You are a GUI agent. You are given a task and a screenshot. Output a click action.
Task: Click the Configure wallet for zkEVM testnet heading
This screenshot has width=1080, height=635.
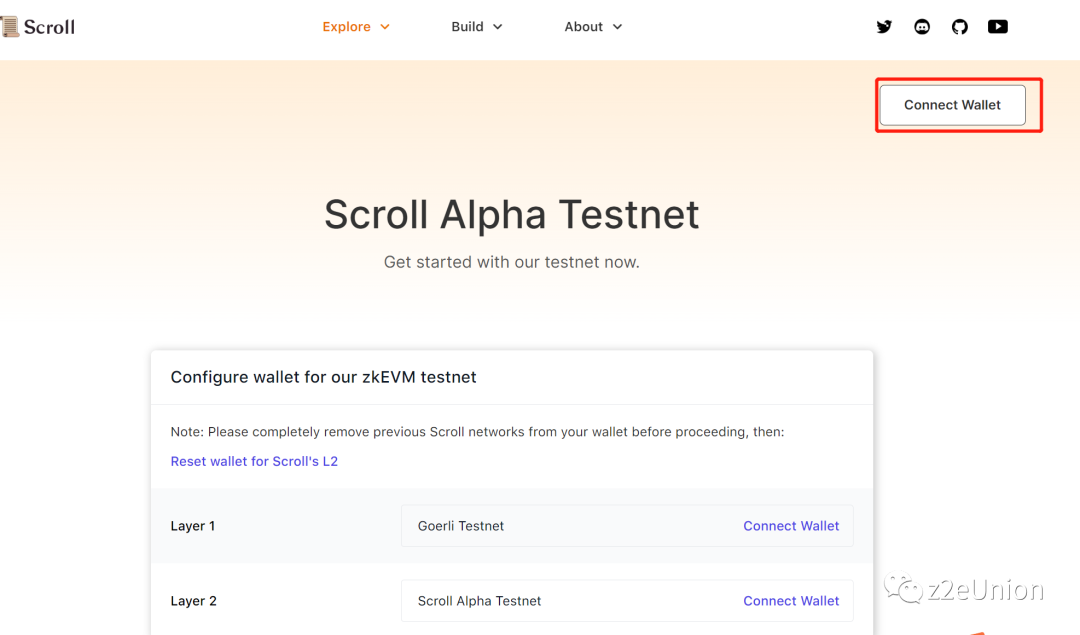pos(323,377)
